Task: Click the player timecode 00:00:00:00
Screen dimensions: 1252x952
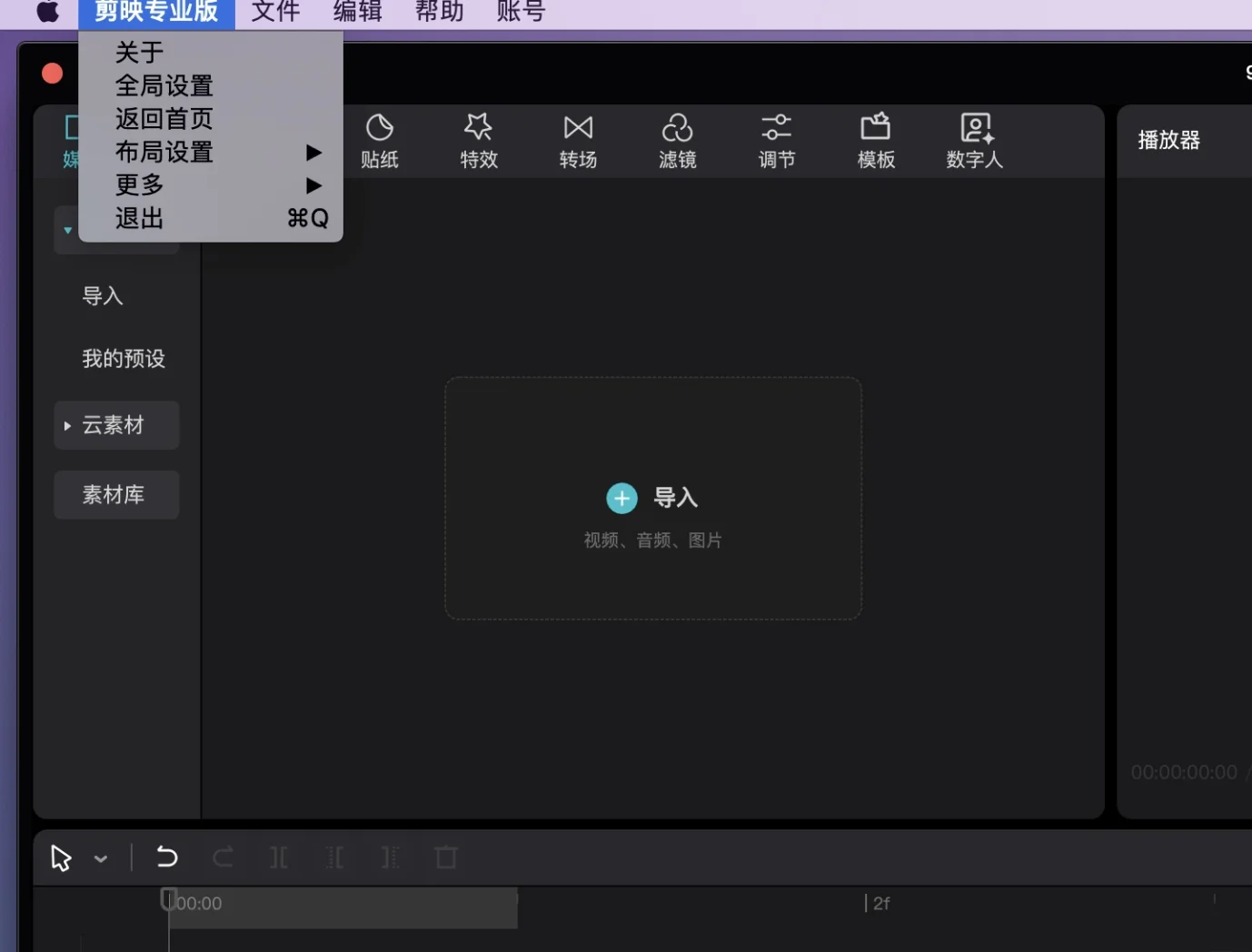Action: [1184, 772]
